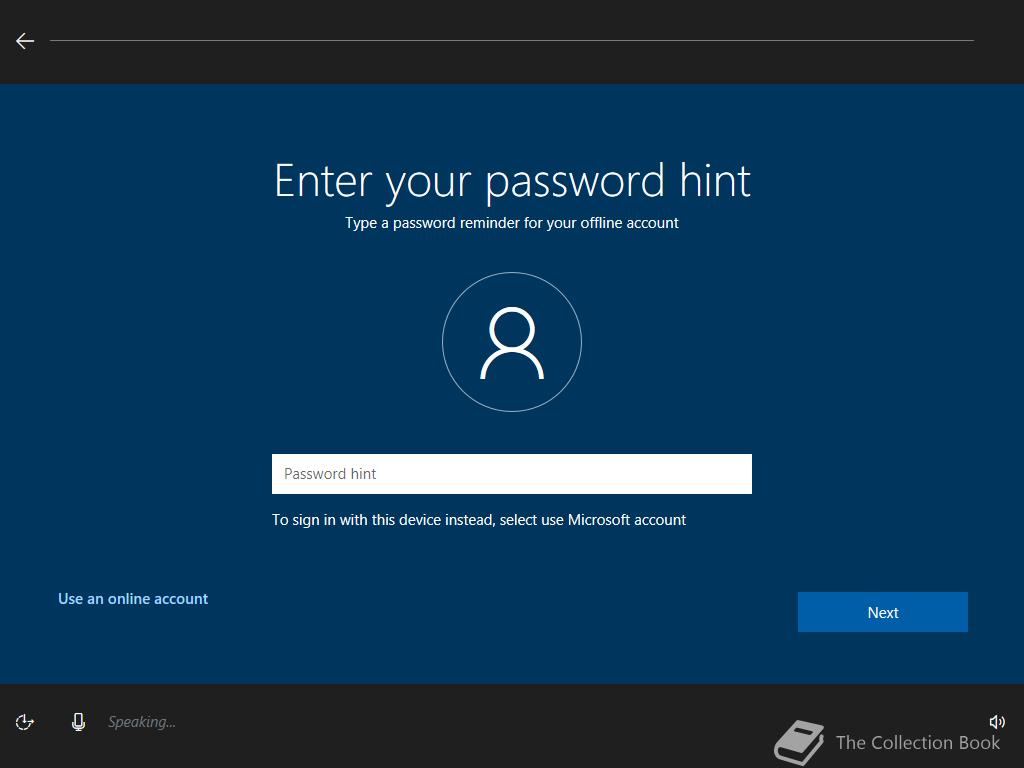Viewport: 1024px width, 768px height.
Task: Click the setup progress line at top
Action: [512, 40]
